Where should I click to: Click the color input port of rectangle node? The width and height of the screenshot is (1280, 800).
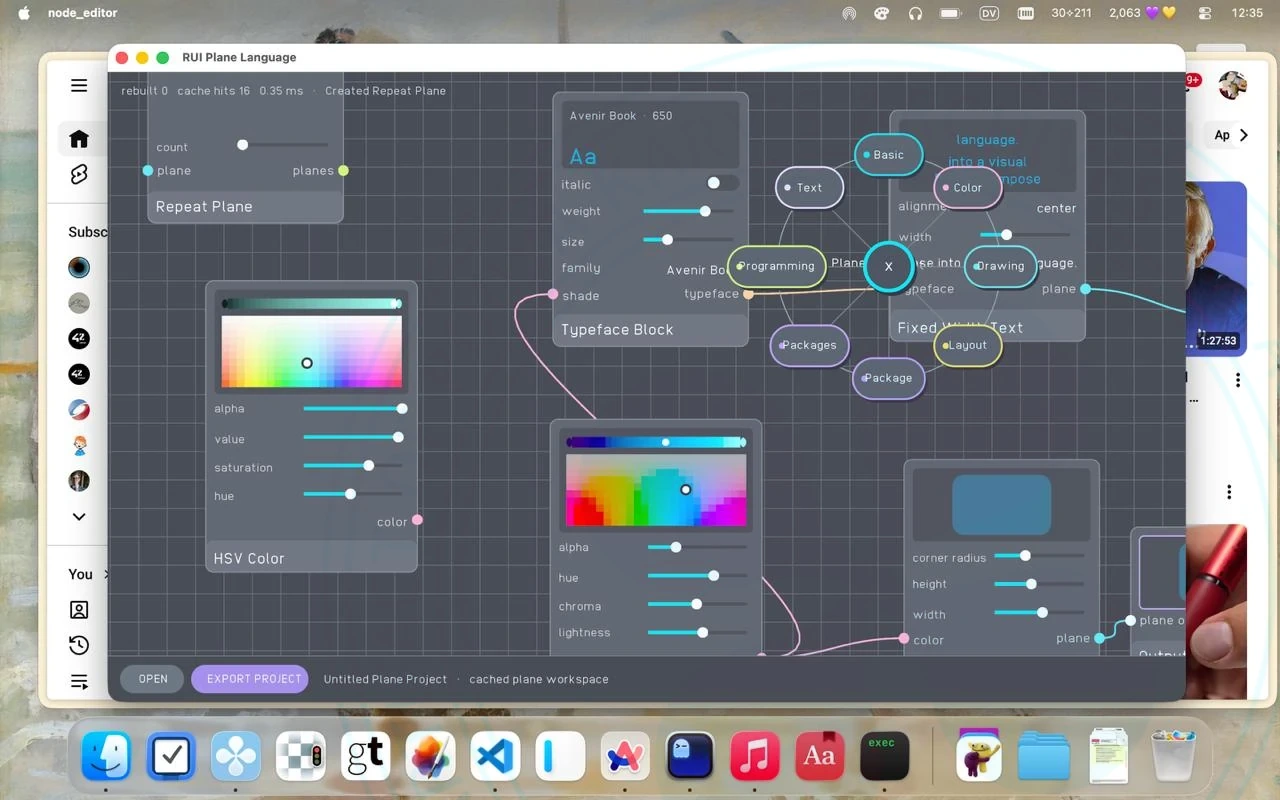904,638
